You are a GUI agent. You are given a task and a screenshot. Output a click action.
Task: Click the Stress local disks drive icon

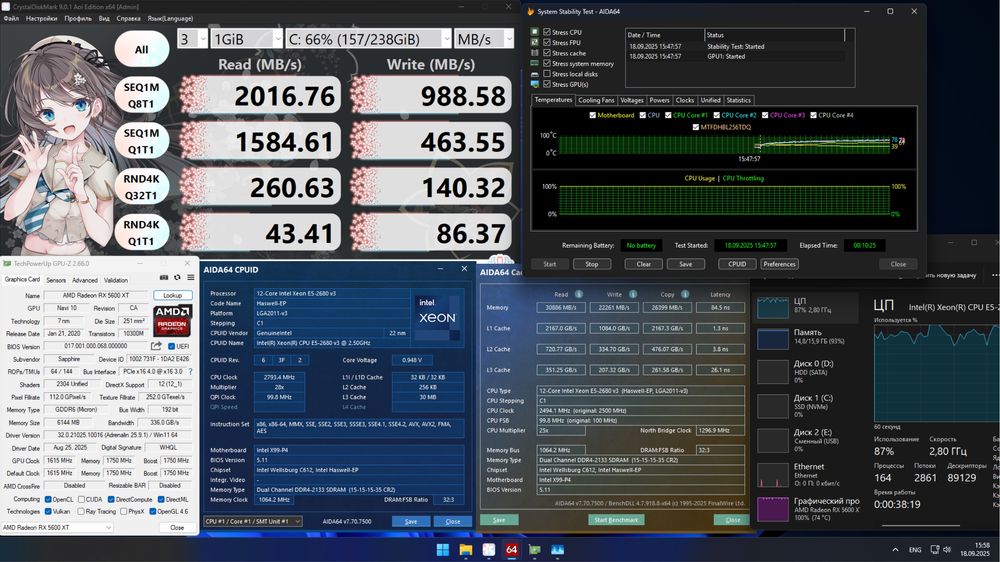point(534,74)
